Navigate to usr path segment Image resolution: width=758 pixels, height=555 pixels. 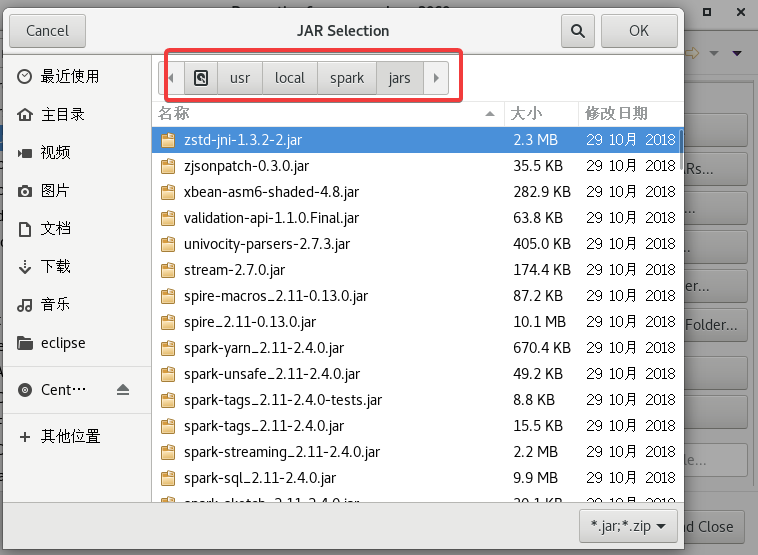[240, 78]
